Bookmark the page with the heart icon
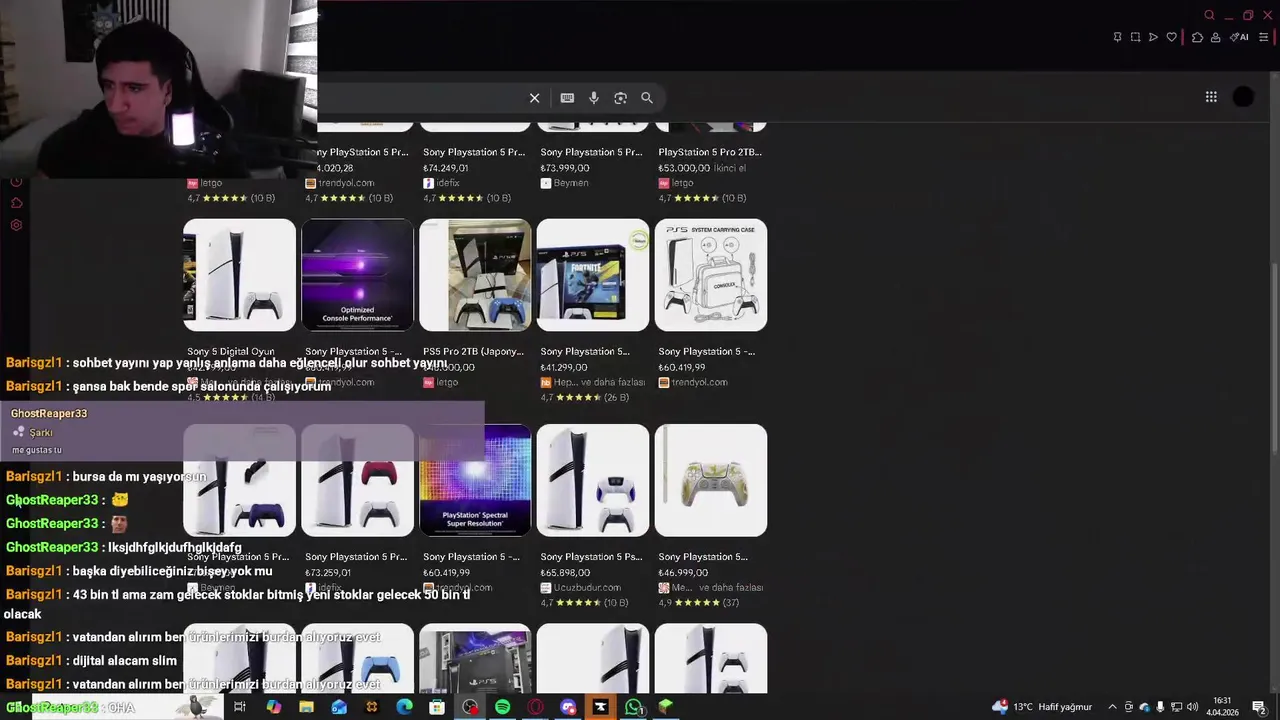 (x=1171, y=37)
